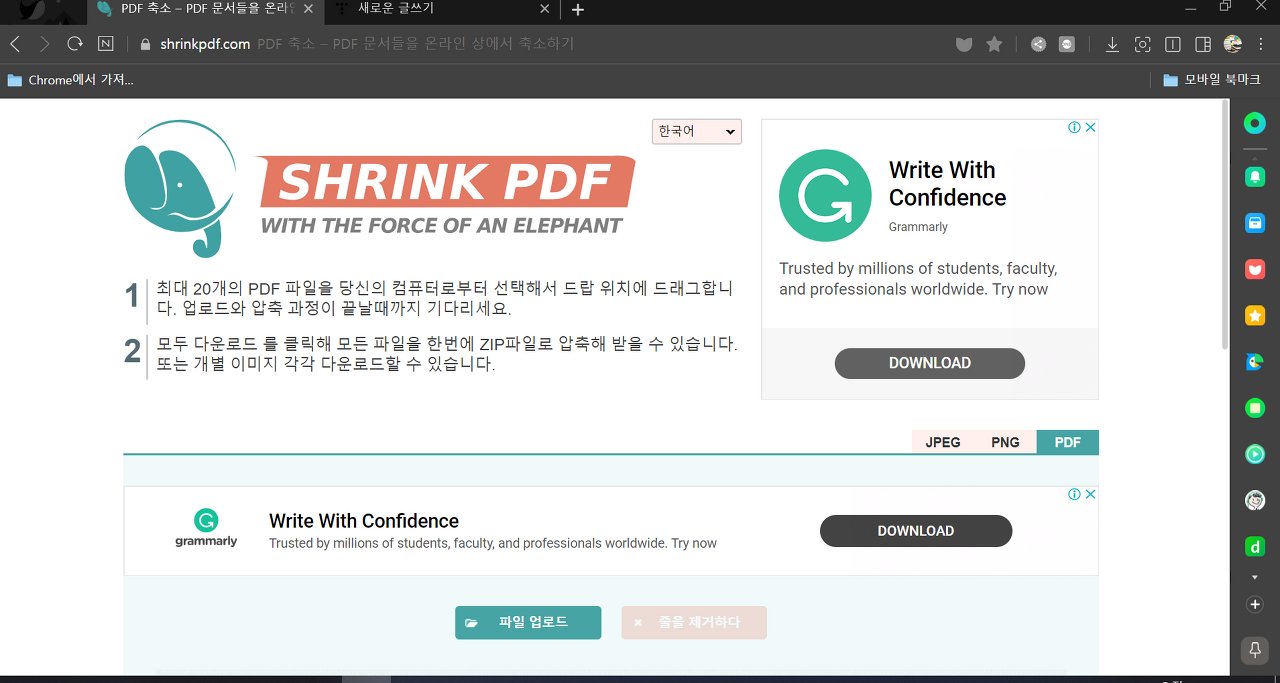Open the green play button sidebar icon

[1254, 454]
